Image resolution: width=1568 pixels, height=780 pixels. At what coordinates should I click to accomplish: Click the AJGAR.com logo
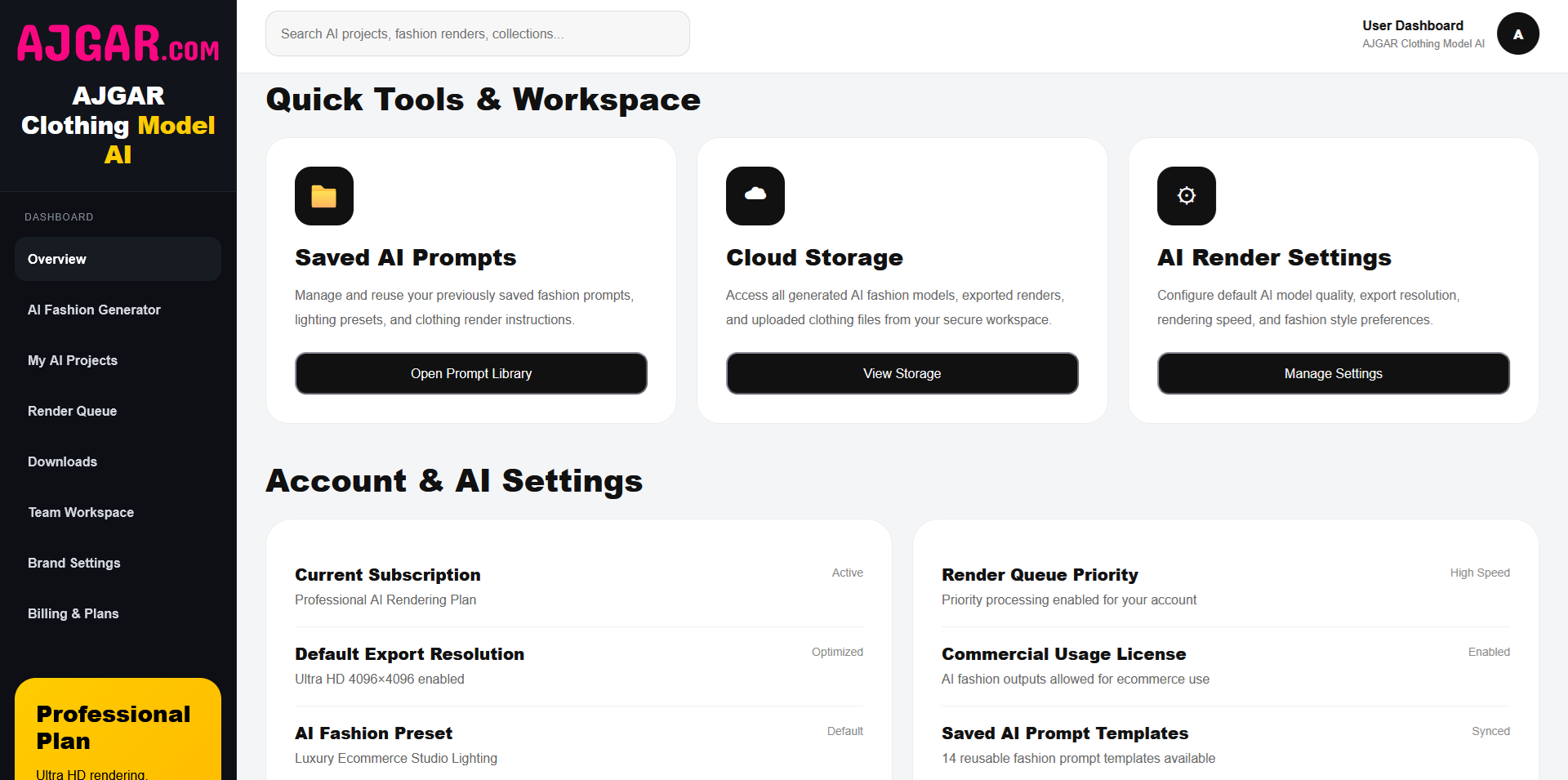click(x=118, y=43)
